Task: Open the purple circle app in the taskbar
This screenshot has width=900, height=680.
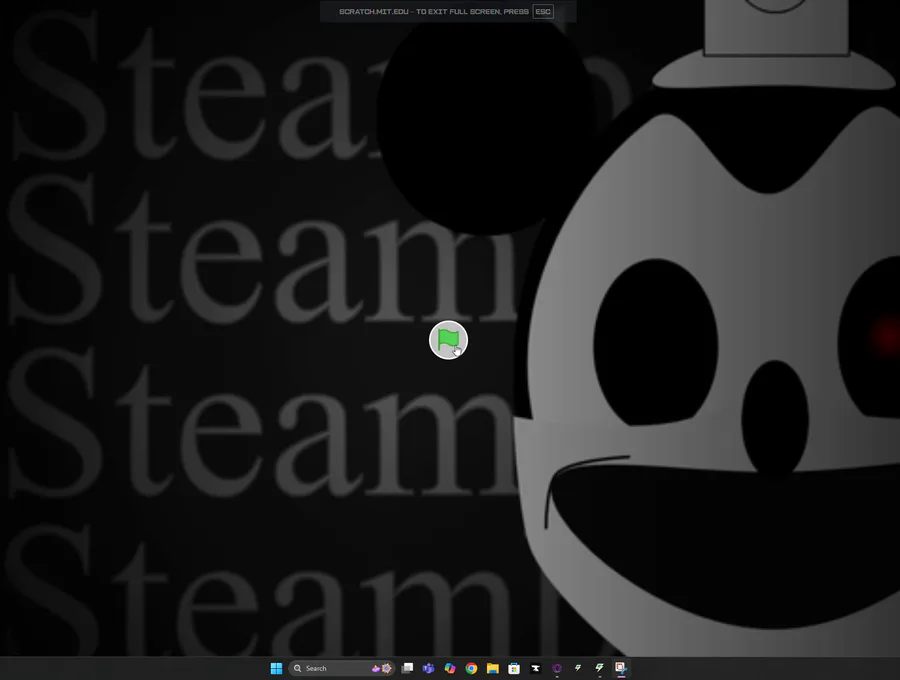Action: (557, 668)
